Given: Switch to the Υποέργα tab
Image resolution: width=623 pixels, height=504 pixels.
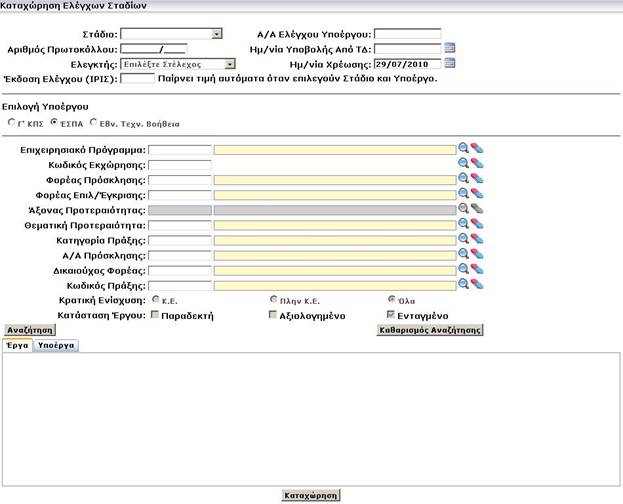Looking at the screenshot, I should coord(57,345).
